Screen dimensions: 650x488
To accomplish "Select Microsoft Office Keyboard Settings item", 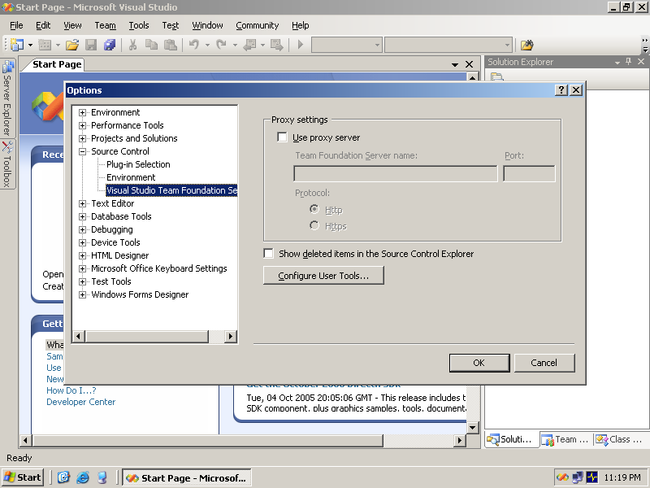I will (x=159, y=269).
